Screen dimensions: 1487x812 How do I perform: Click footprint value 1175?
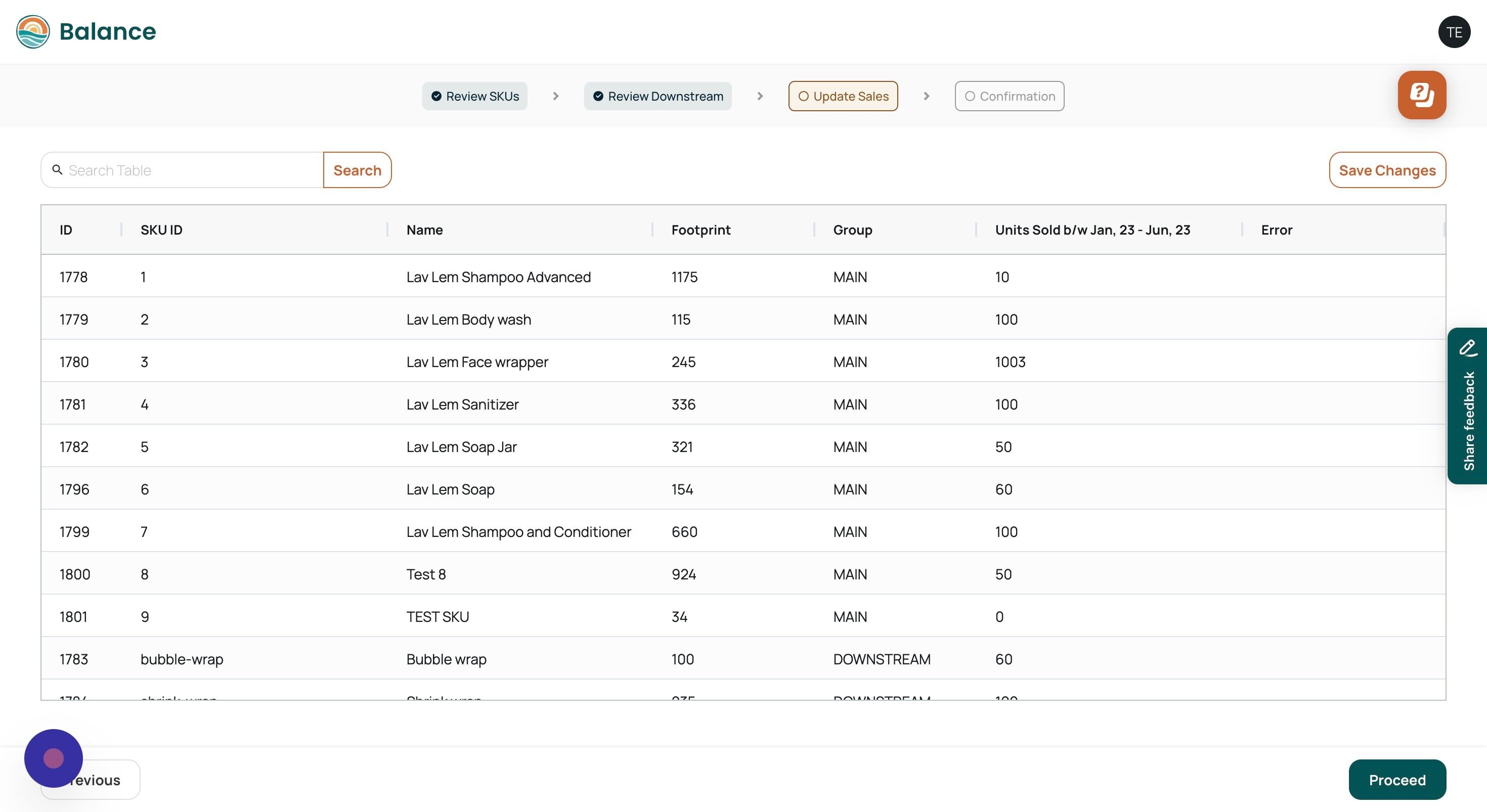point(684,277)
